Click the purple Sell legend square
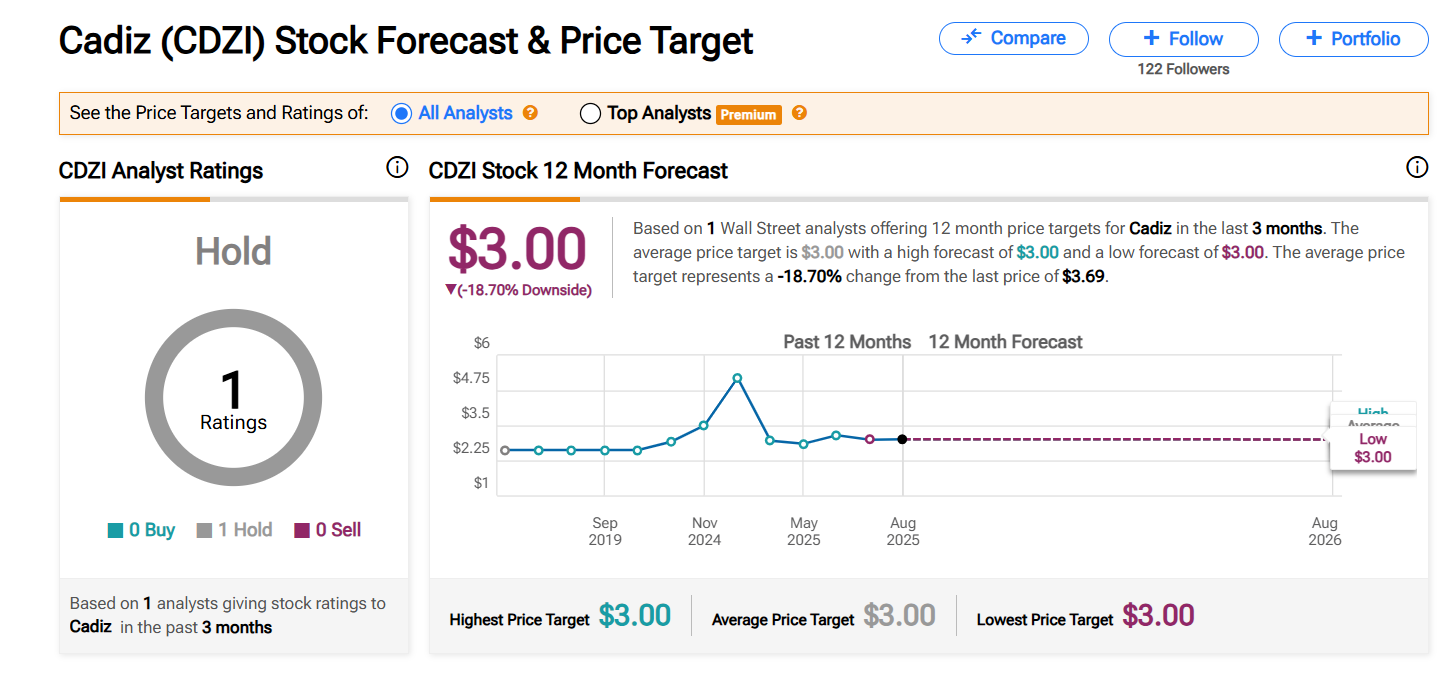This screenshot has width=1441, height=684. click(x=302, y=531)
